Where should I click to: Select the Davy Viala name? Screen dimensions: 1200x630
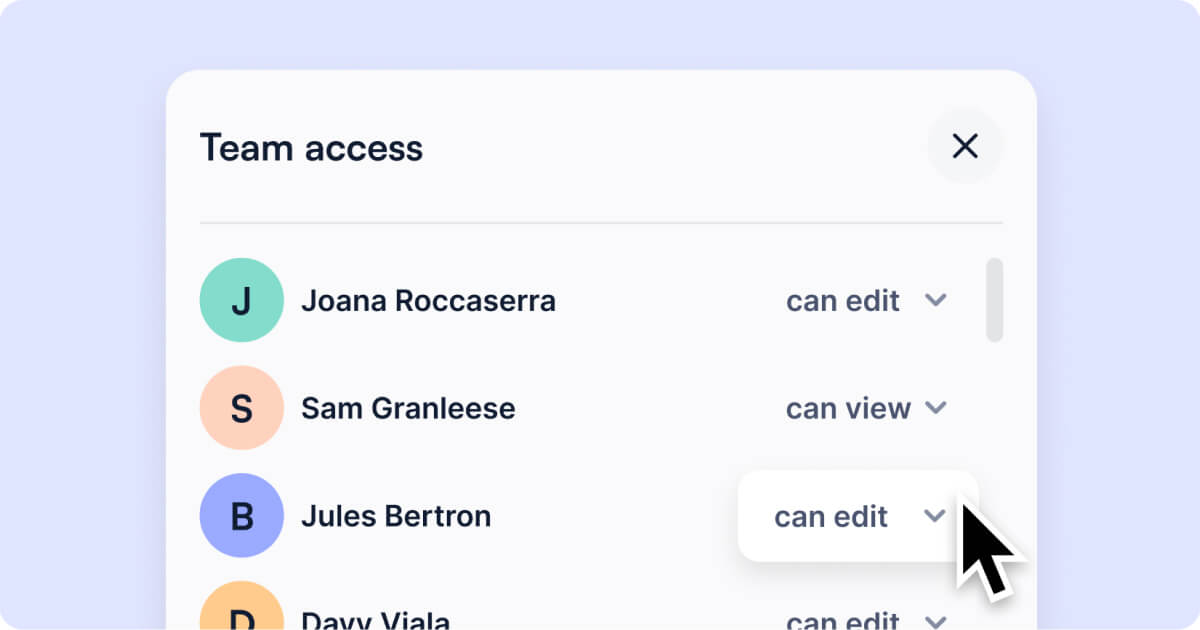pos(375,619)
